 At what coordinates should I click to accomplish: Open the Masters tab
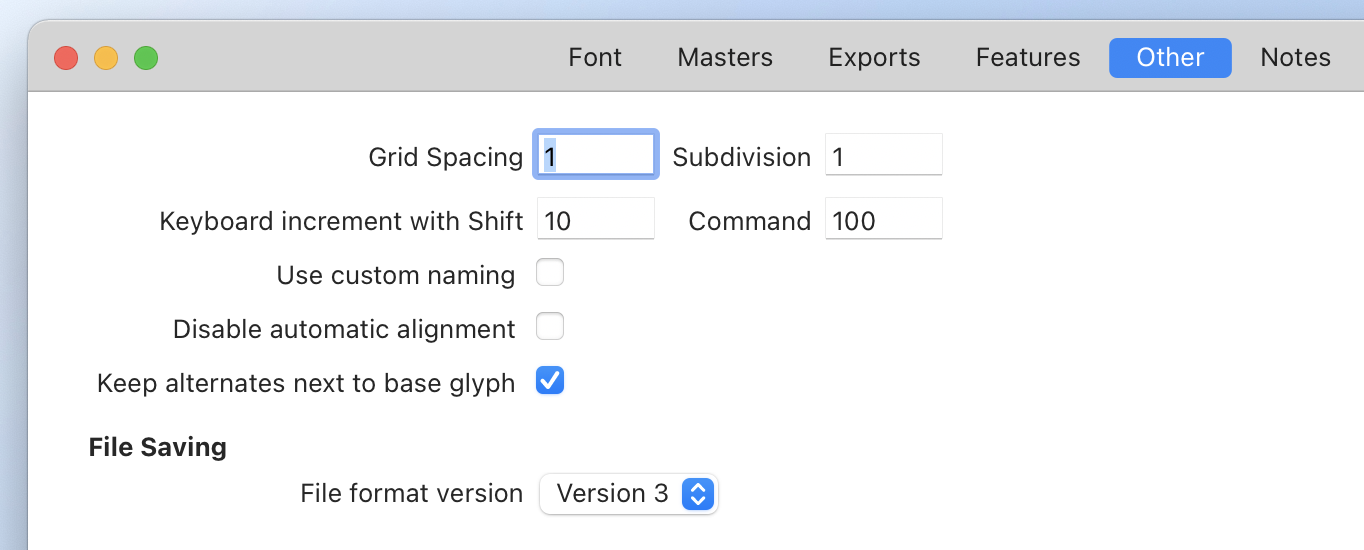pos(725,58)
